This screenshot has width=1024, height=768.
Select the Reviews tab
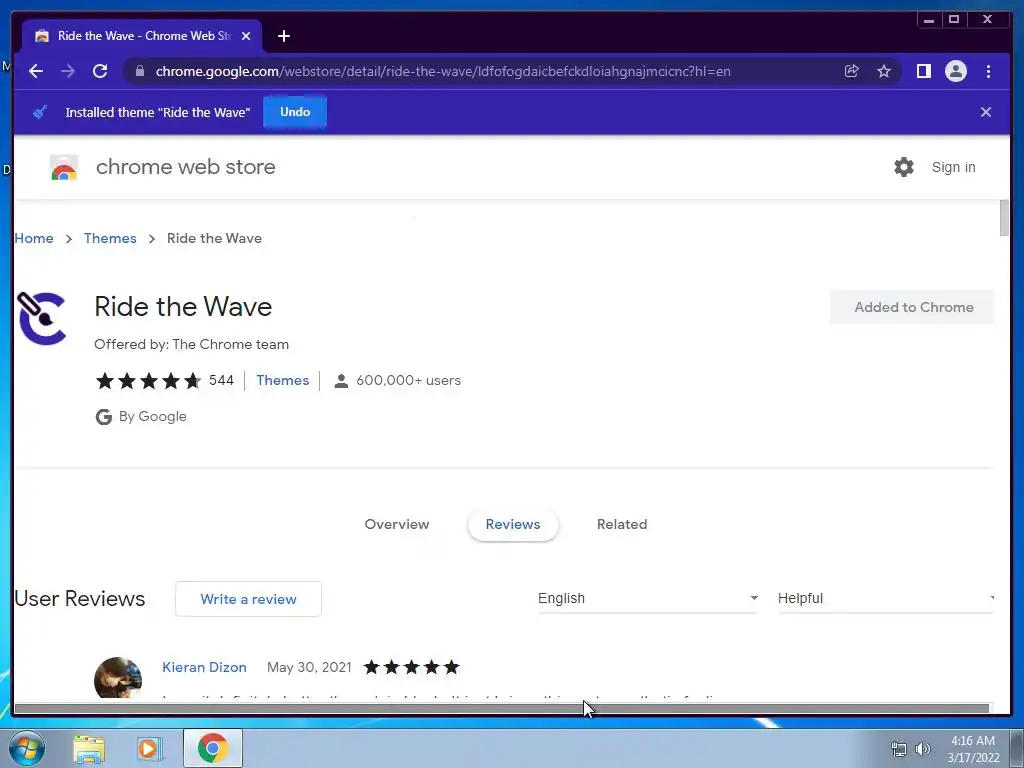coord(513,524)
